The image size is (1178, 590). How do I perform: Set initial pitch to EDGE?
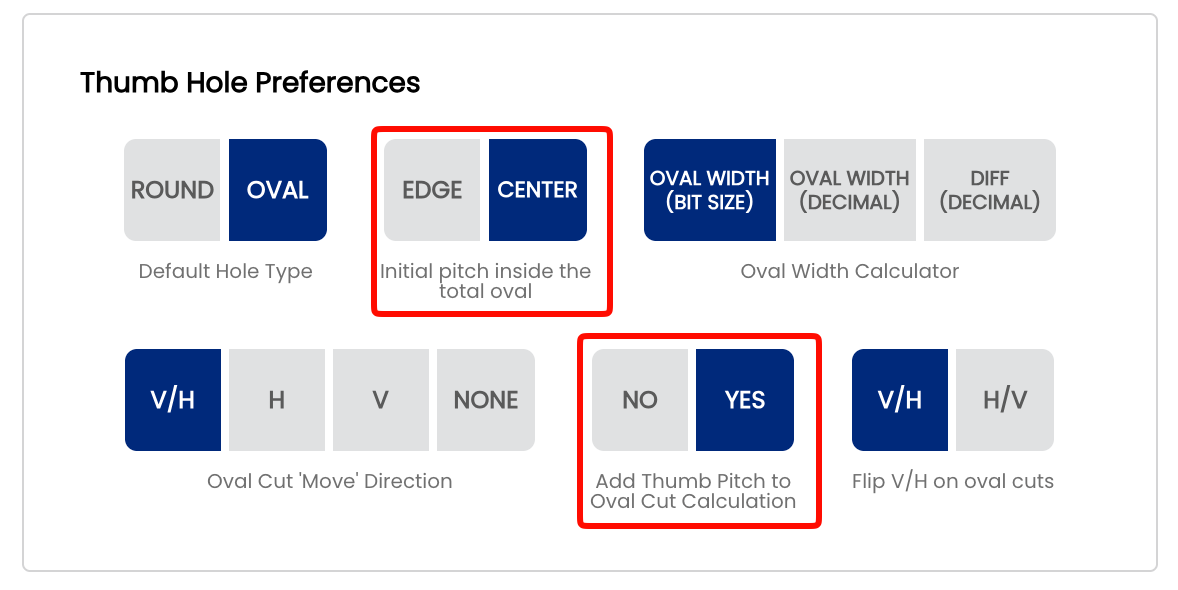coord(432,190)
